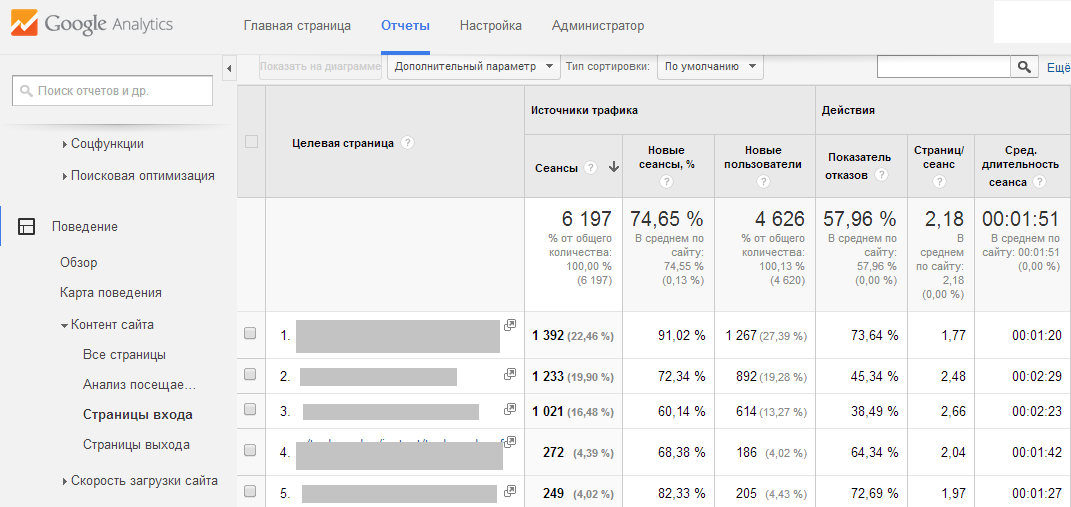
Task: Open Все страницы report
Action: pyautogui.click(x=124, y=355)
